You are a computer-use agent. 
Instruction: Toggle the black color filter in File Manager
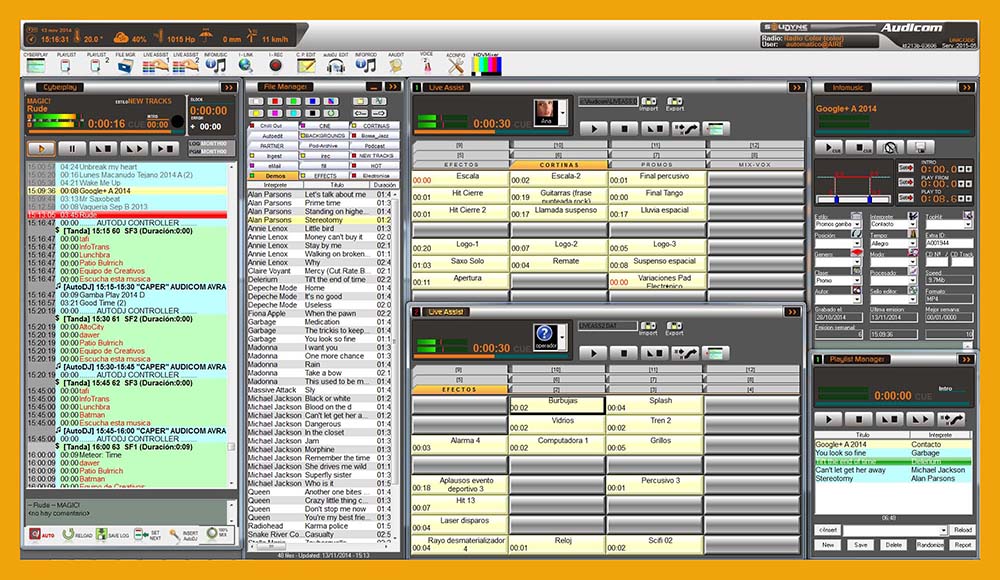click(x=312, y=113)
